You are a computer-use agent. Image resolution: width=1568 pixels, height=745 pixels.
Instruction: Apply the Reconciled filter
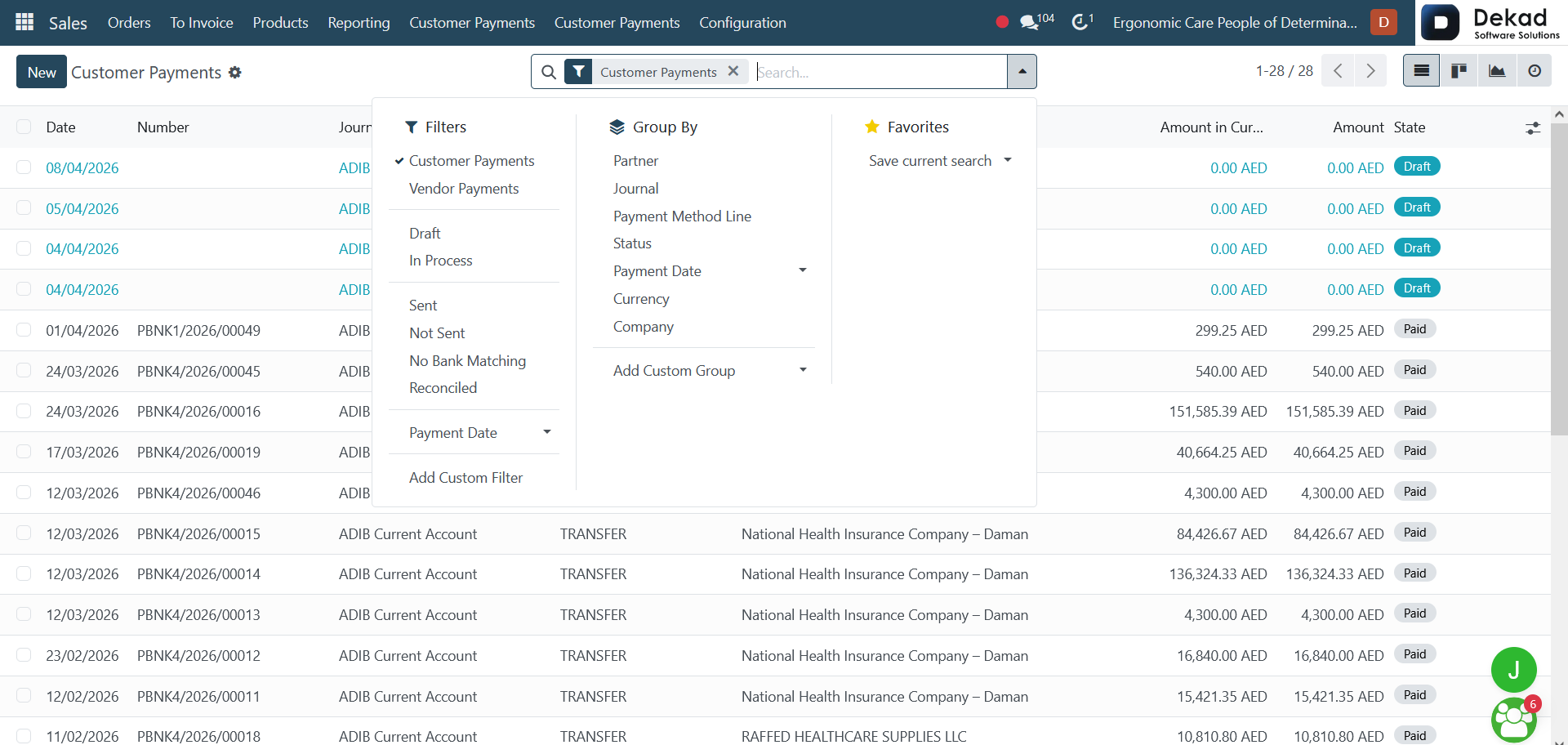443,387
